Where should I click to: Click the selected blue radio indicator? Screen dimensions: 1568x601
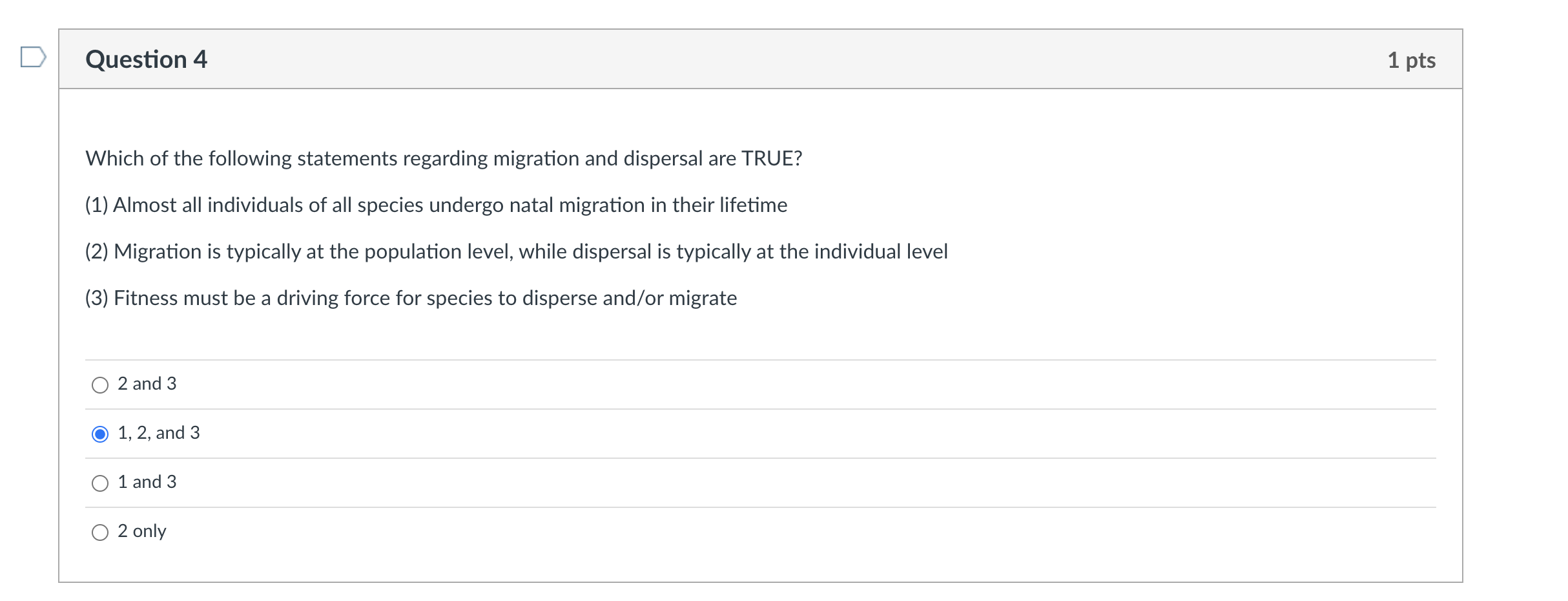point(100,434)
